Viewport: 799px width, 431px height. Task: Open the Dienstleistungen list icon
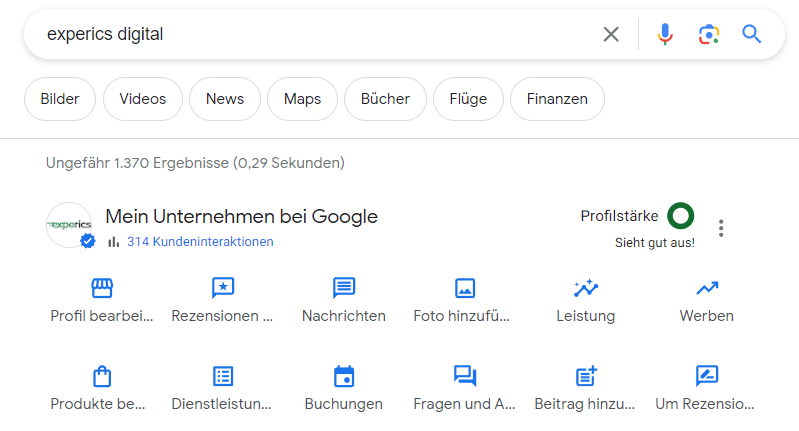pyautogui.click(x=223, y=376)
